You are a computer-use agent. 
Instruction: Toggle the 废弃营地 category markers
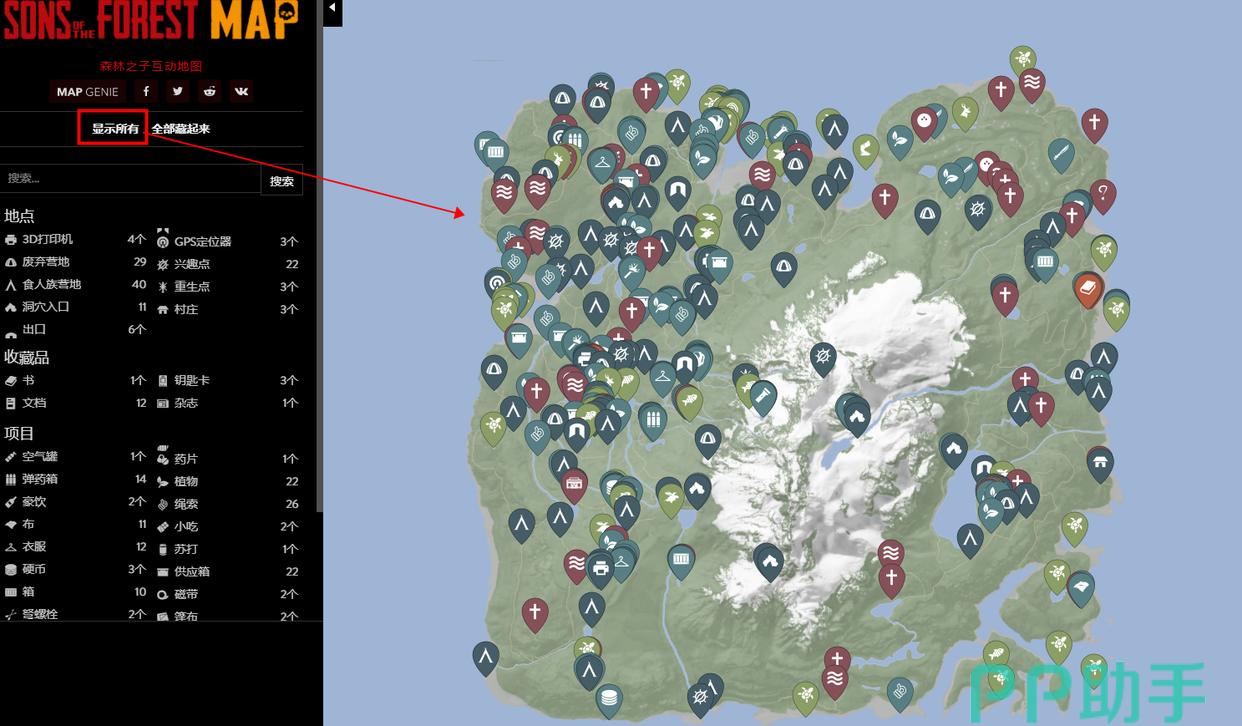click(45, 262)
